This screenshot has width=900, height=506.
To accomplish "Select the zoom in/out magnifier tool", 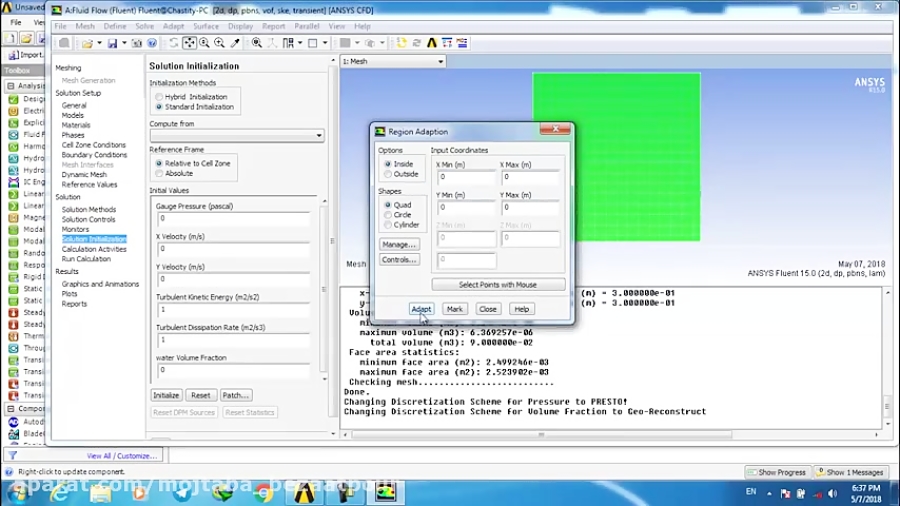I will pyautogui.click(x=204, y=43).
